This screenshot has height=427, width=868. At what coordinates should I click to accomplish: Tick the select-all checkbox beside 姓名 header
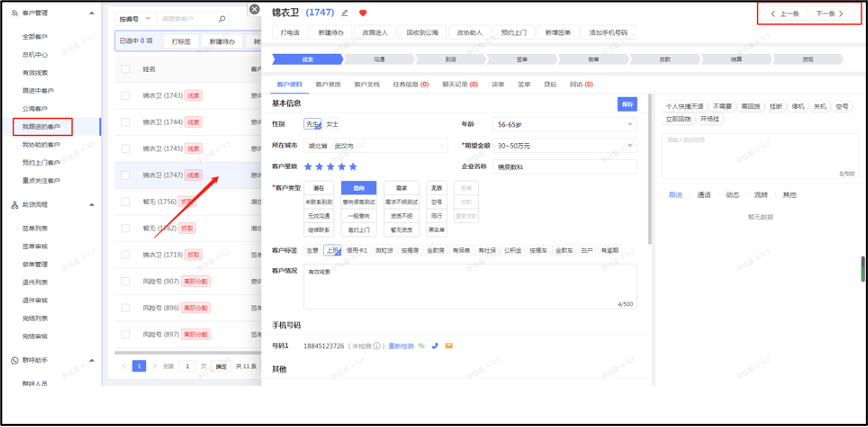126,69
